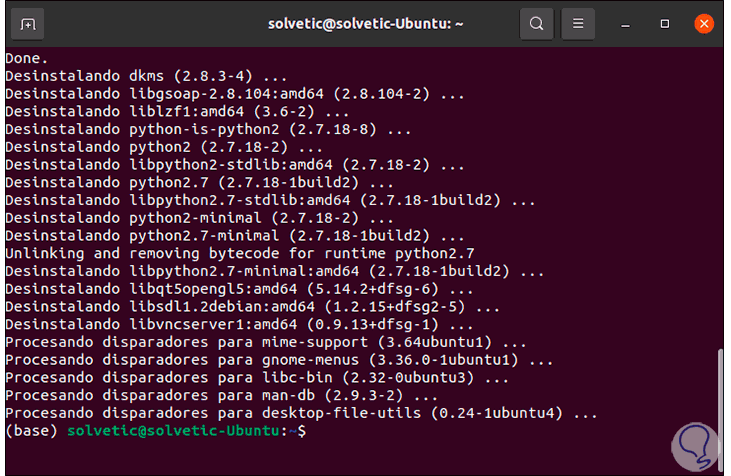
Task: Click the gnome-menus triggers line
Action: (x=279, y=359)
